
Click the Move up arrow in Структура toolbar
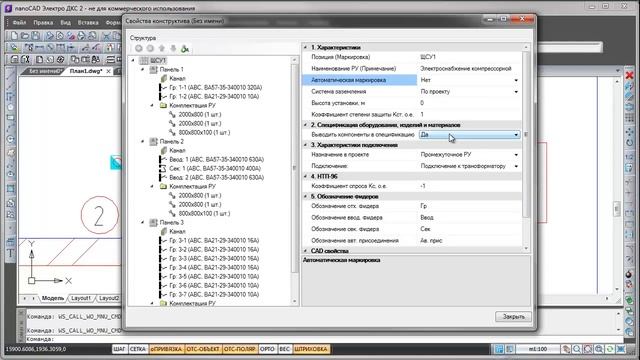(162, 49)
